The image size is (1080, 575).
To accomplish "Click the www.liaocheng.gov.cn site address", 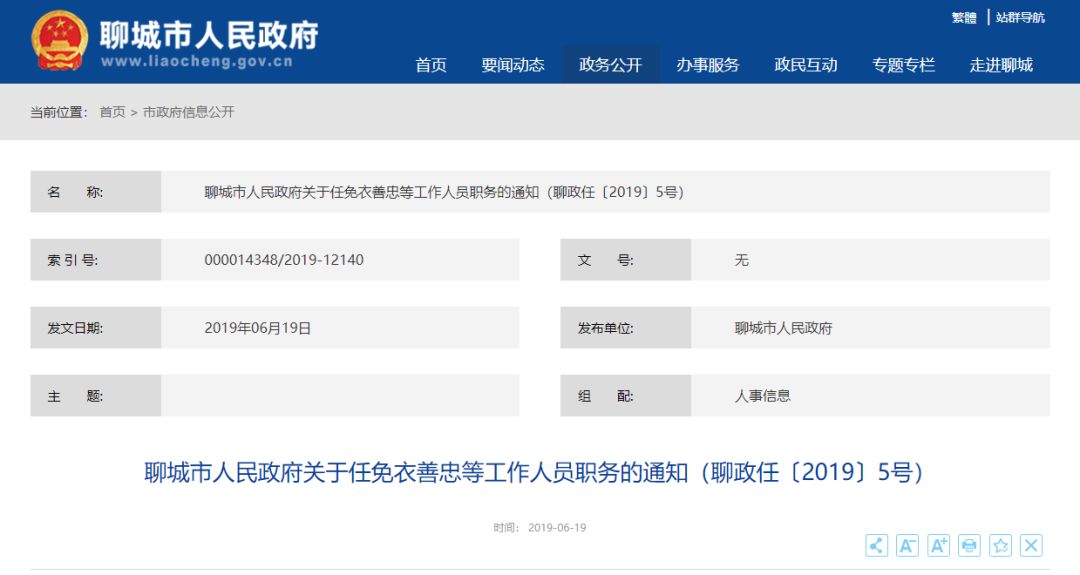I will (196, 62).
